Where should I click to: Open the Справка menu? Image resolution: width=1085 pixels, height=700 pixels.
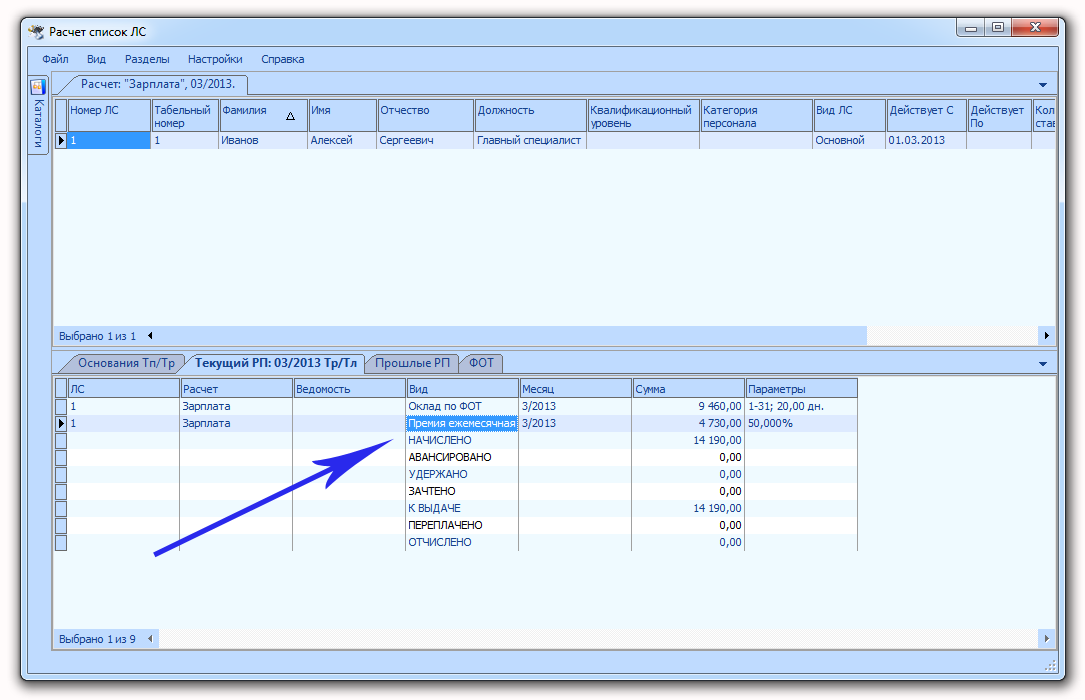282,59
